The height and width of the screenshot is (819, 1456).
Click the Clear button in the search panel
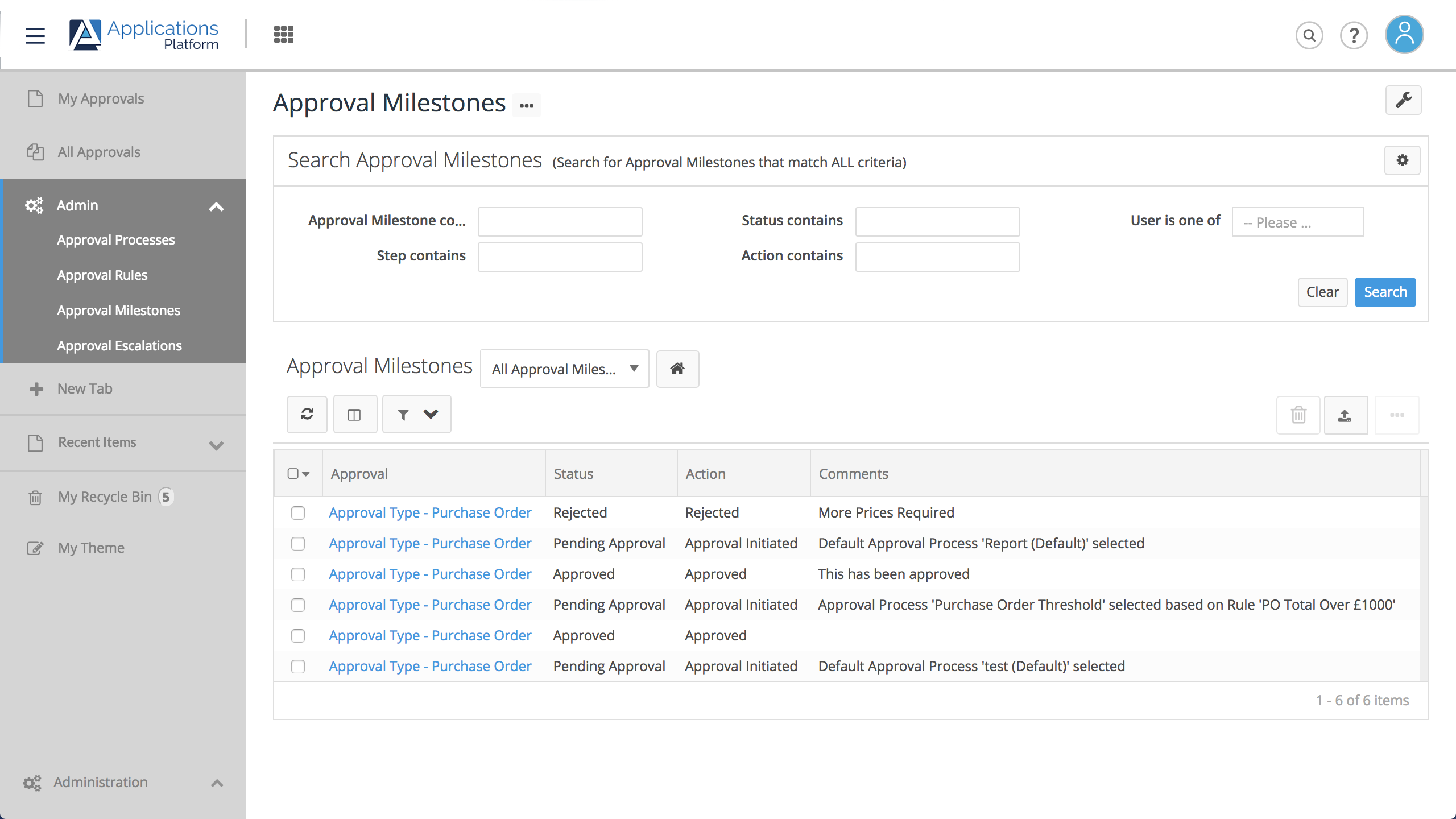(x=1322, y=292)
